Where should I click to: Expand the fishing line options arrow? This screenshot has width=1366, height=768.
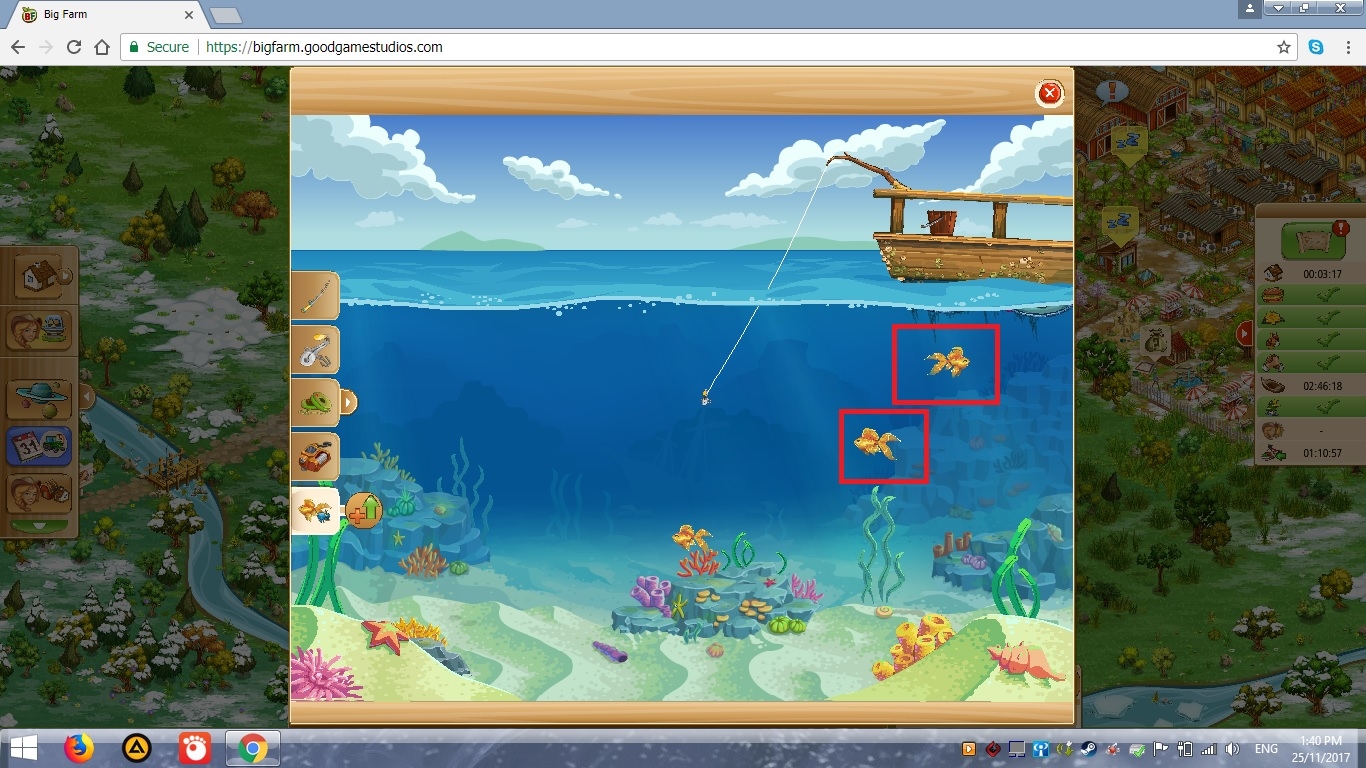pos(349,403)
